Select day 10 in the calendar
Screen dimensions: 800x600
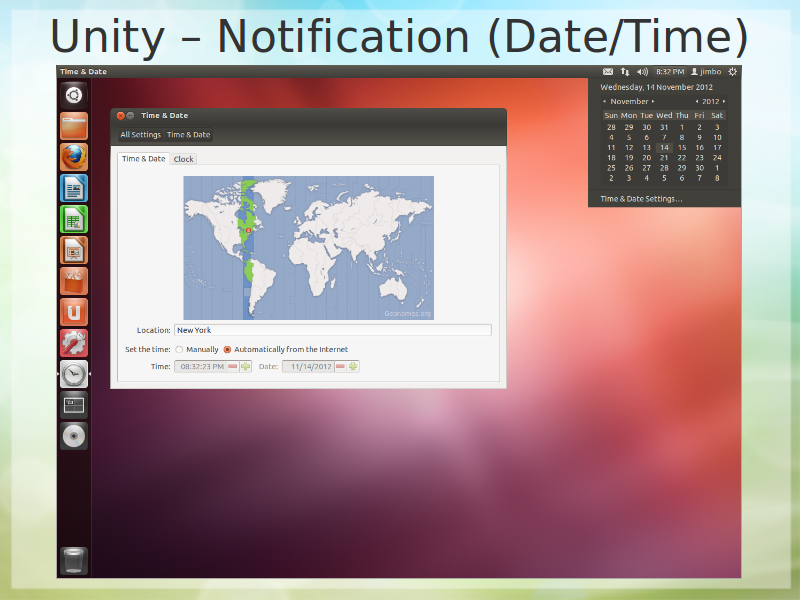[717, 138]
